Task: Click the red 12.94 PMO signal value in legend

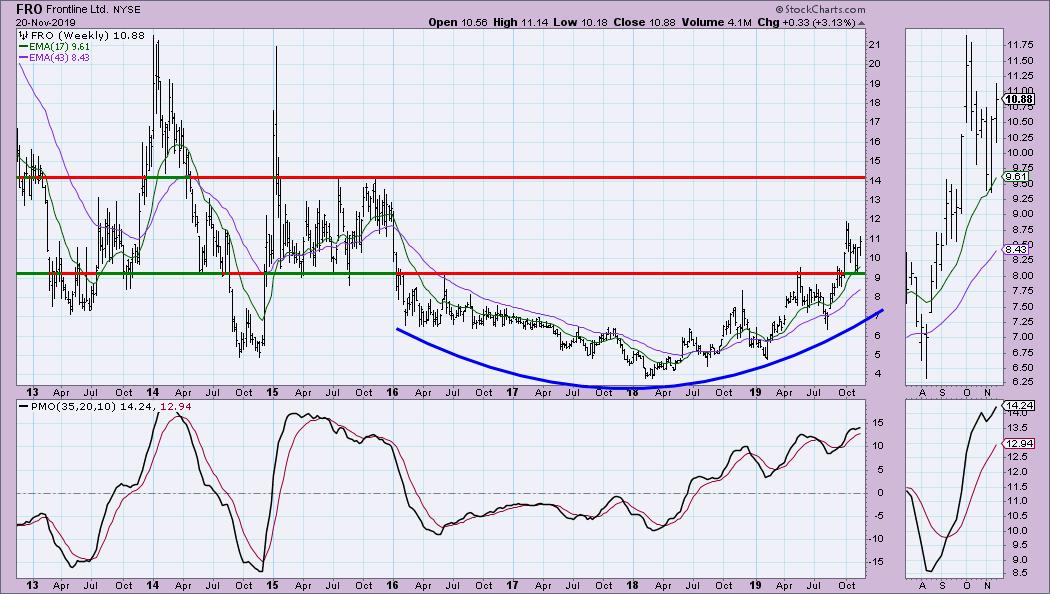Action: coord(177,406)
